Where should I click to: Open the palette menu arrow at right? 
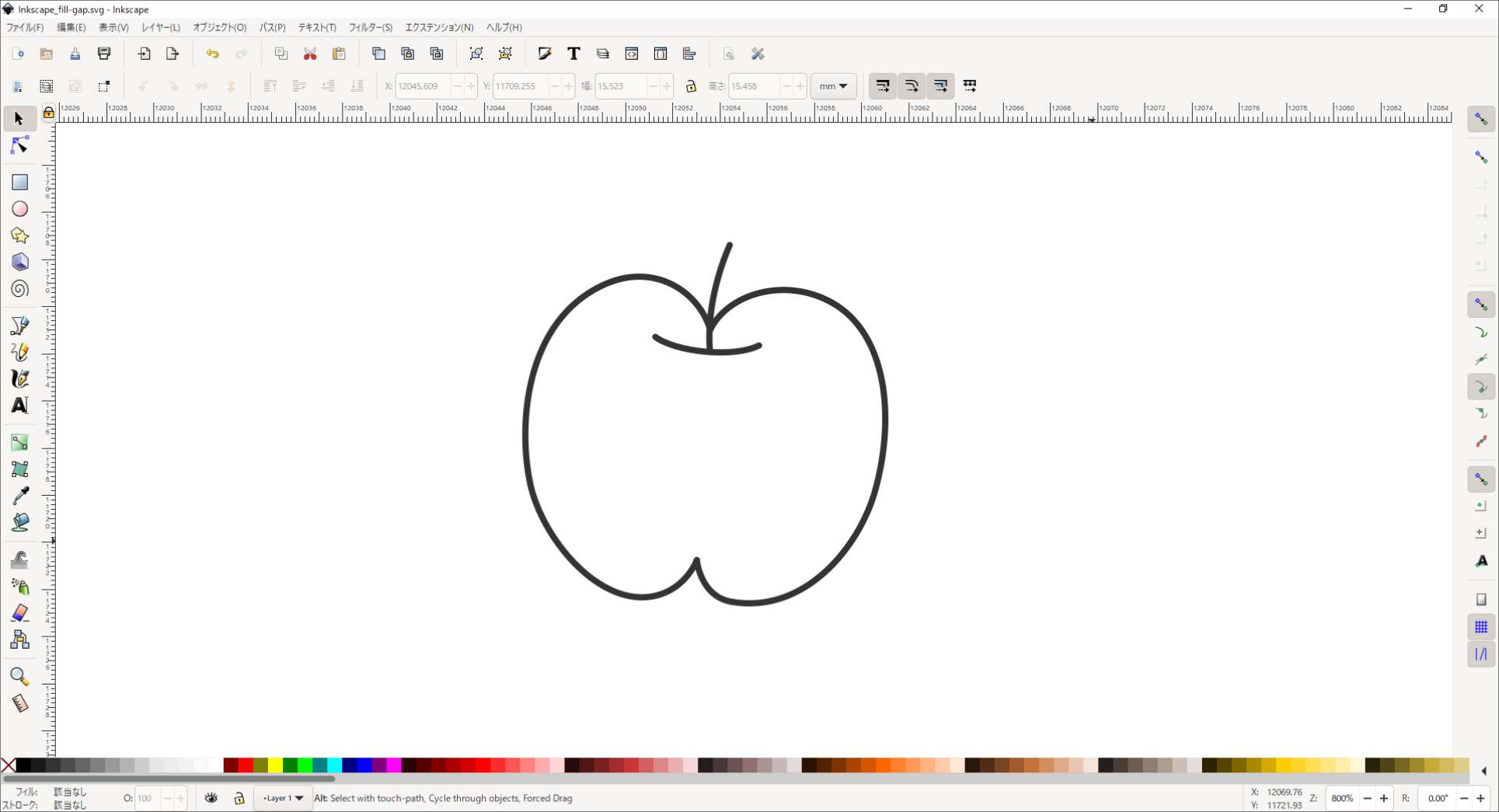click(x=1483, y=771)
